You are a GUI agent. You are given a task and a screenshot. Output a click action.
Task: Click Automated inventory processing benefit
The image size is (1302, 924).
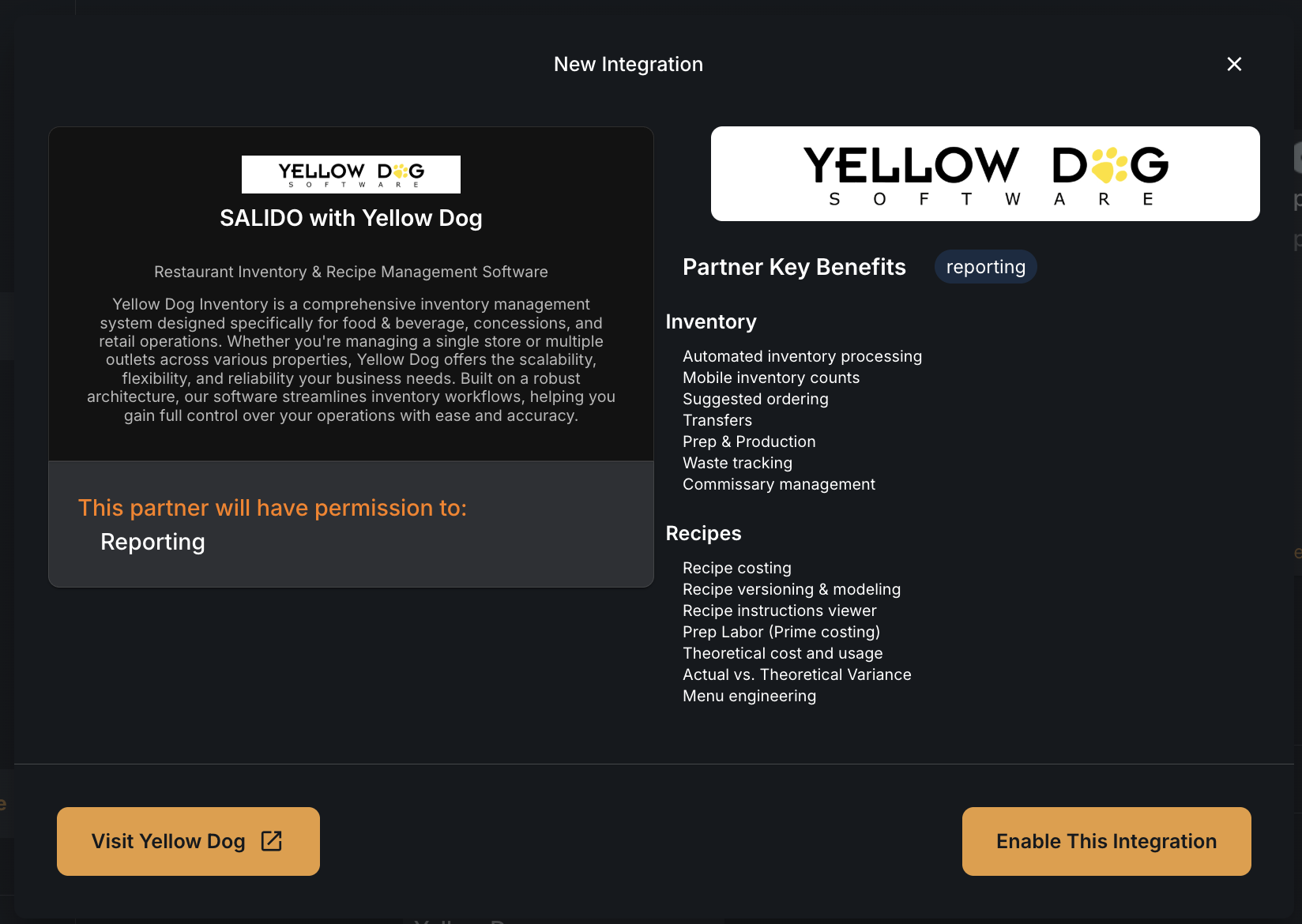pyautogui.click(x=802, y=356)
